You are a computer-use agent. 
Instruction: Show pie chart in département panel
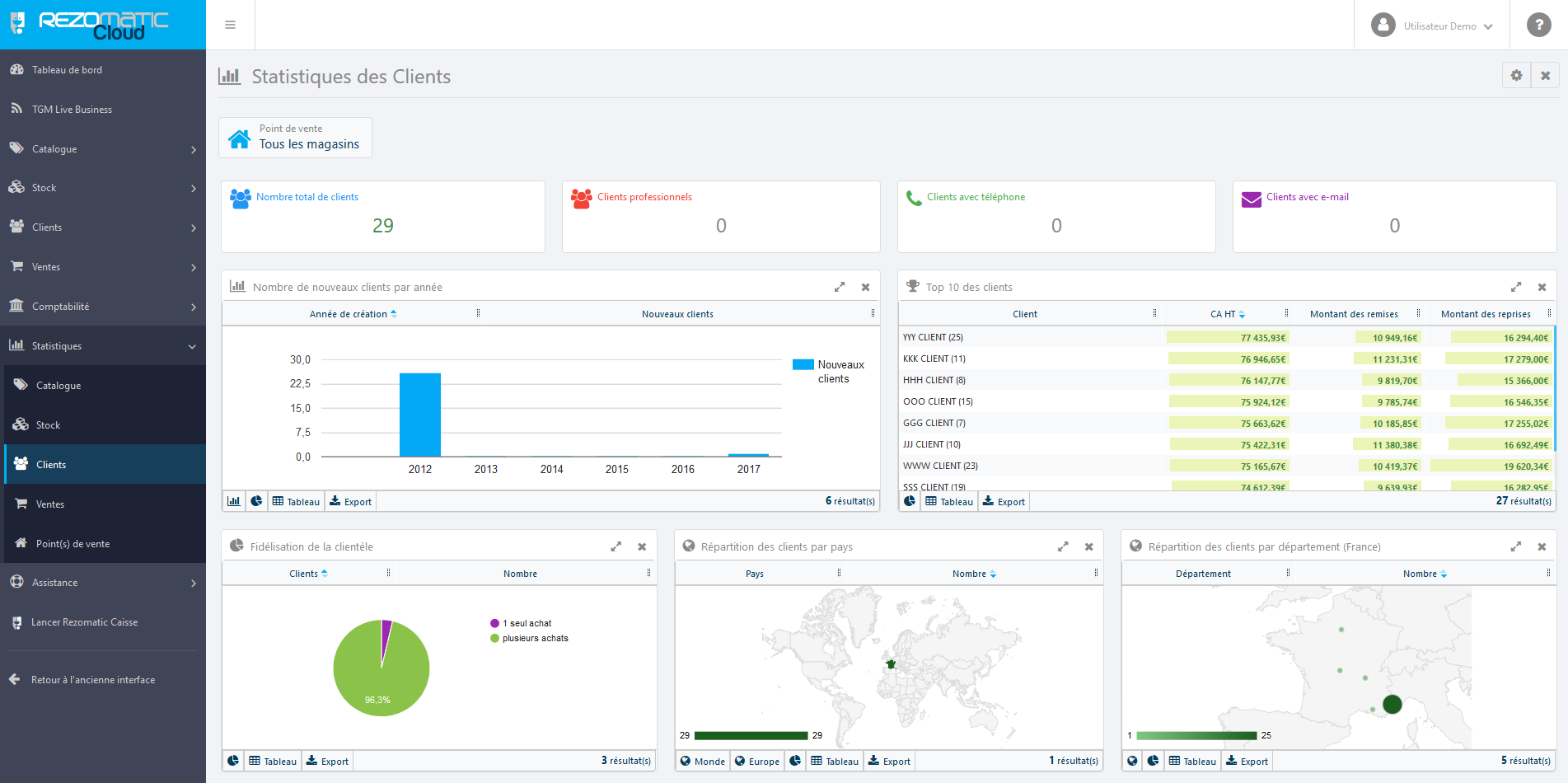[x=1154, y=761]
